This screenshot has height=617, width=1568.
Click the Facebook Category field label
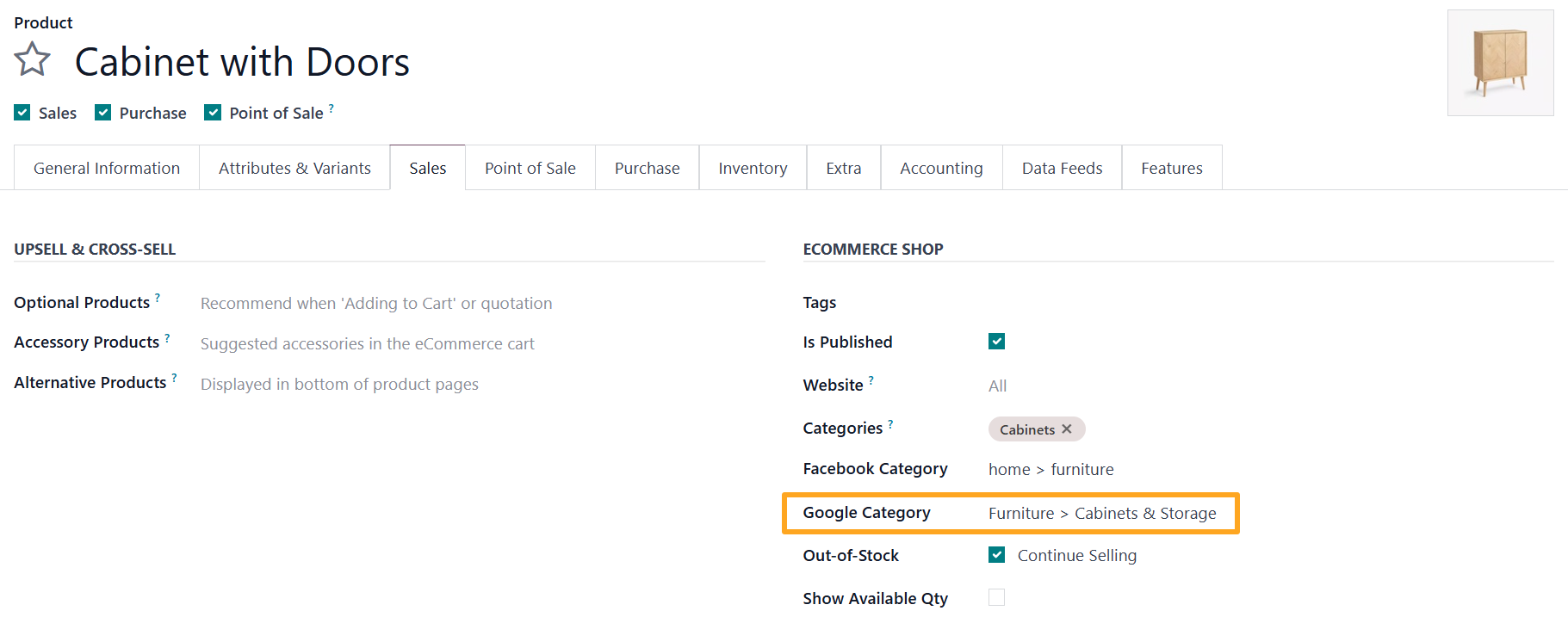(875, 469)
